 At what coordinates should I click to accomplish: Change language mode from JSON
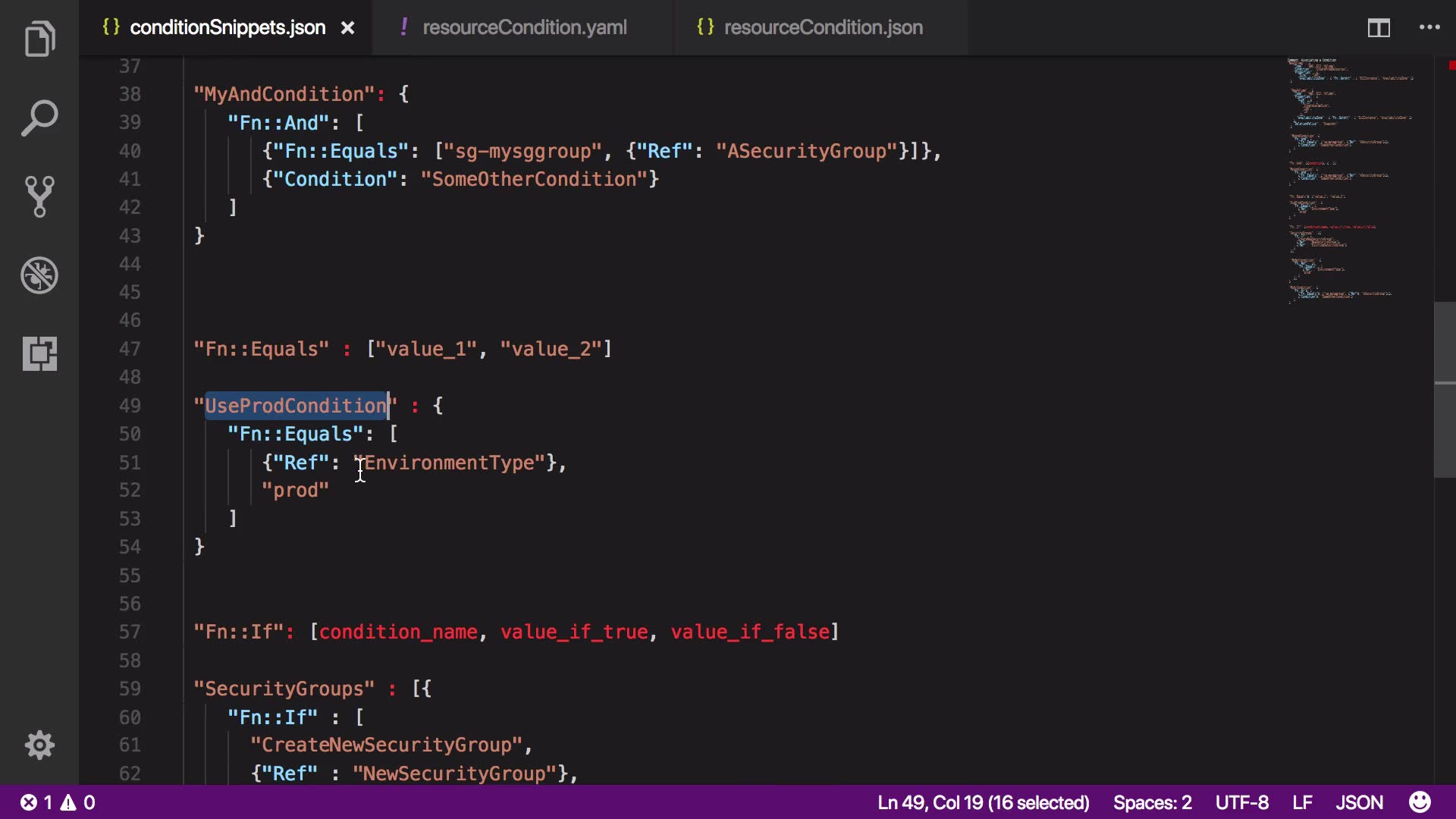(1359, 802)
